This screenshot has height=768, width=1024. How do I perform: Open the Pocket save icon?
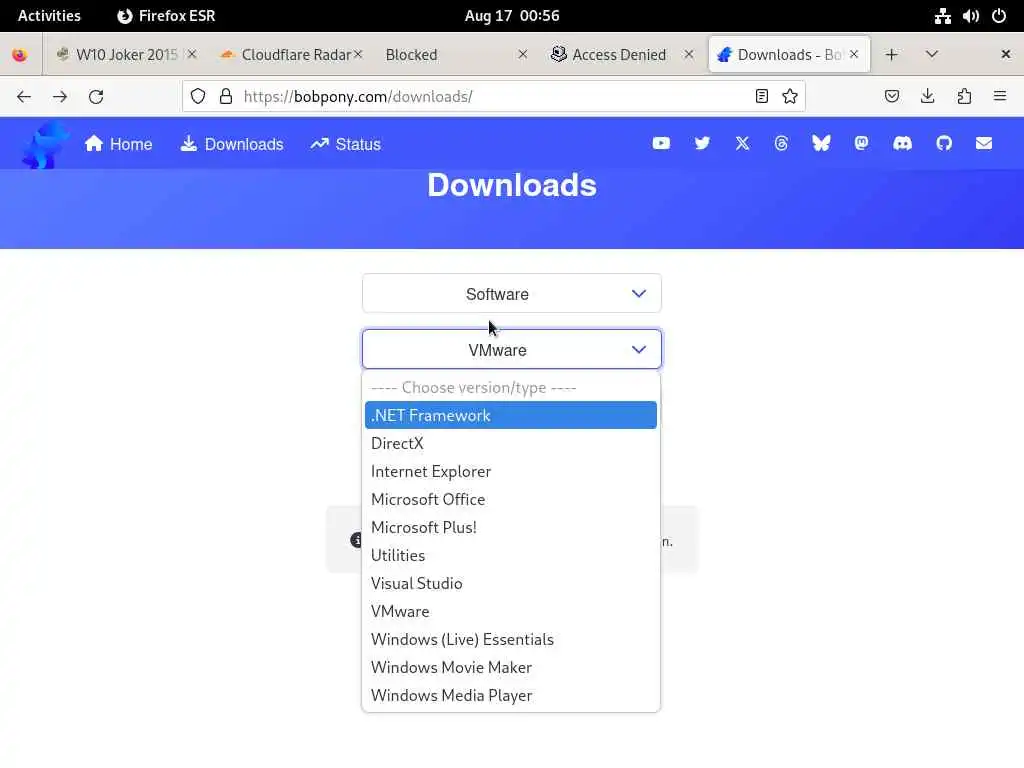pos(891,97)
